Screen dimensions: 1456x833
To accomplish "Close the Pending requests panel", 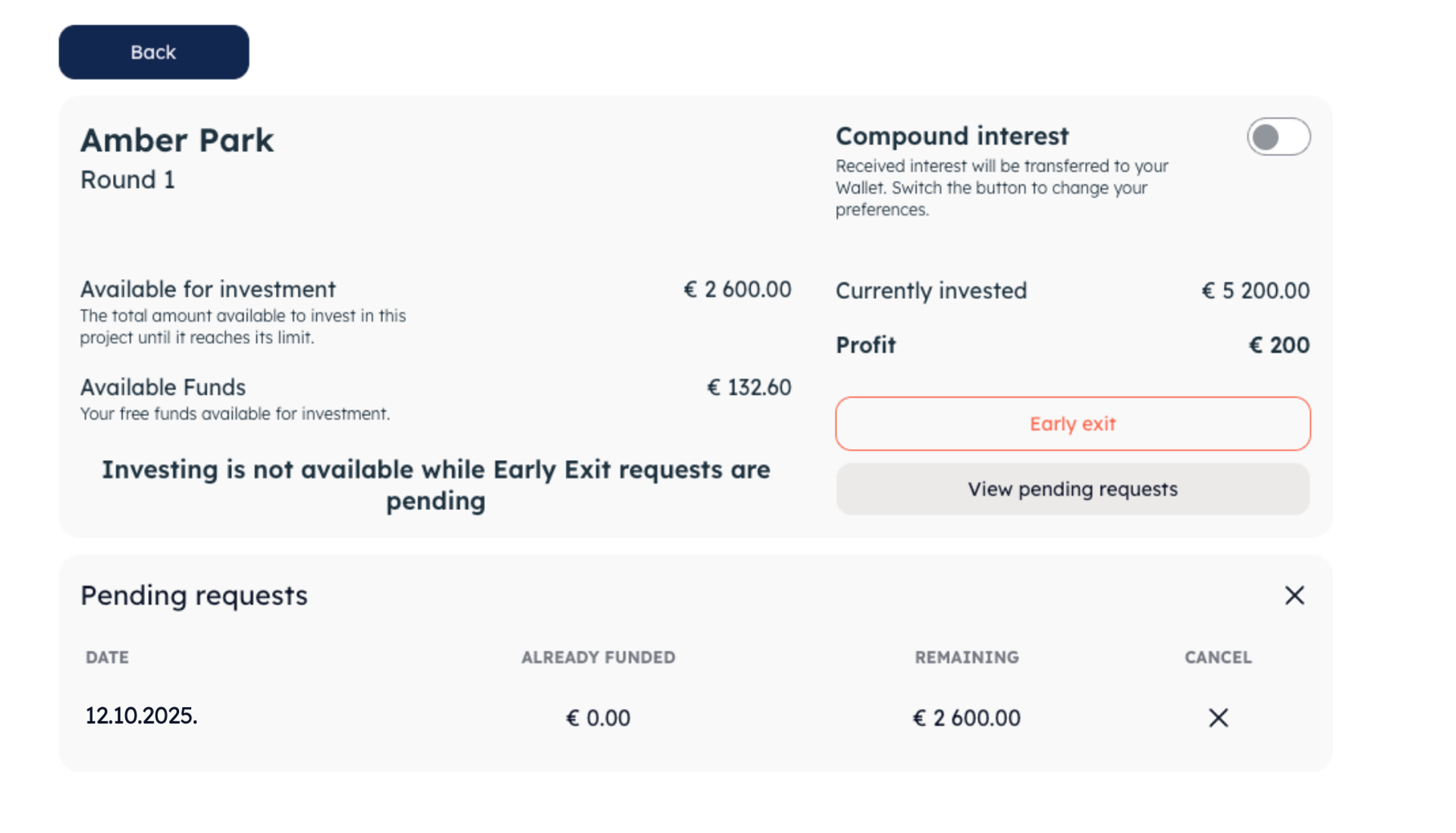I will point(1294,596).
